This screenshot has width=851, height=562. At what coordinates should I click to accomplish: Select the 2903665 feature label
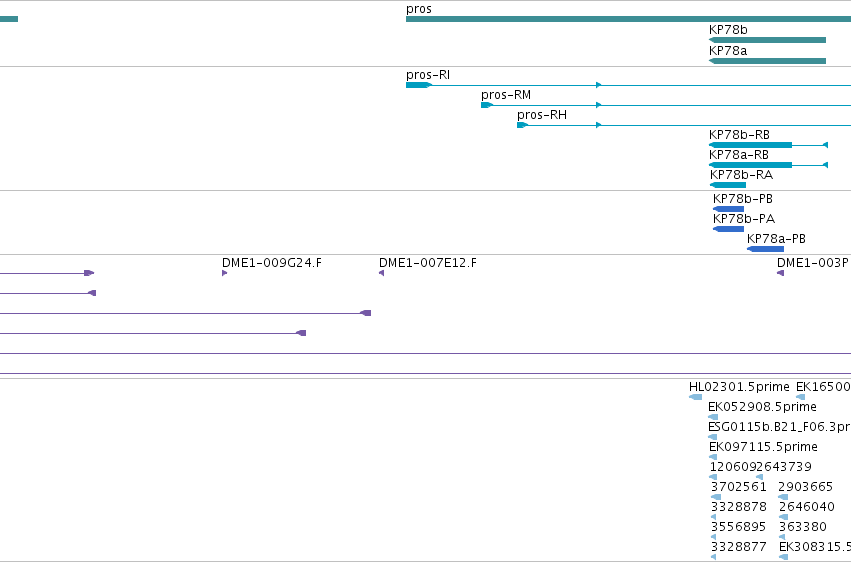805,487
